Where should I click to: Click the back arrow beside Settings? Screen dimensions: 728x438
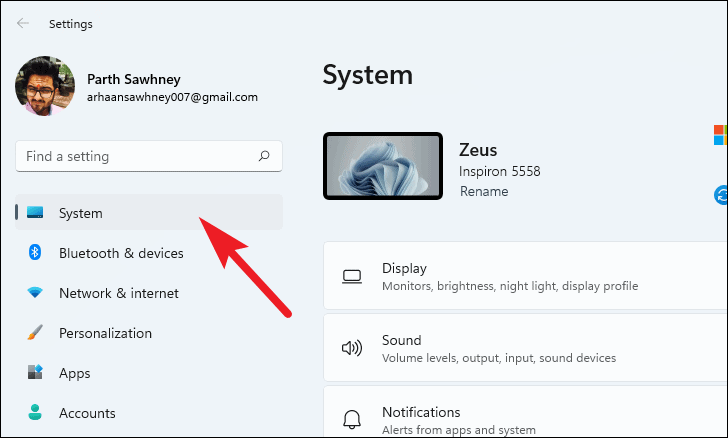point(22,23)
